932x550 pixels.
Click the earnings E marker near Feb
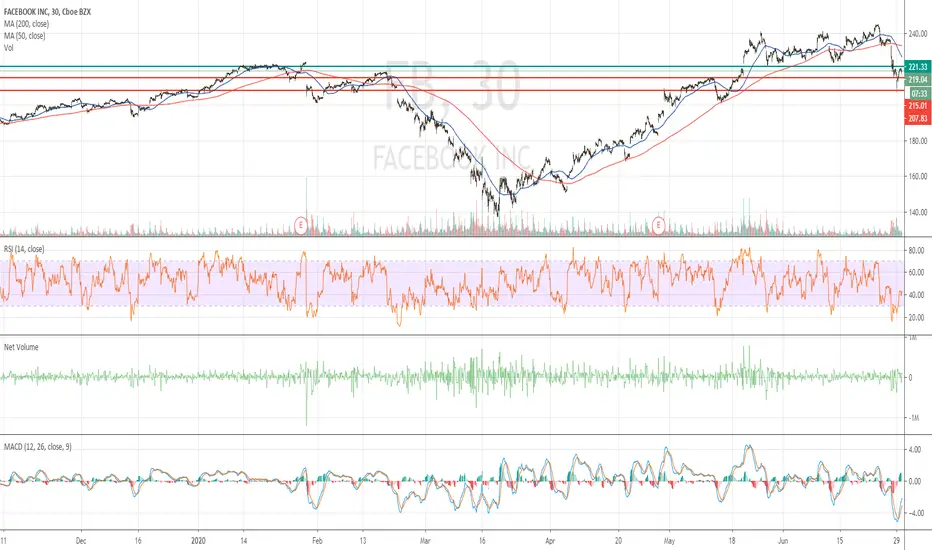pos(301,225)
